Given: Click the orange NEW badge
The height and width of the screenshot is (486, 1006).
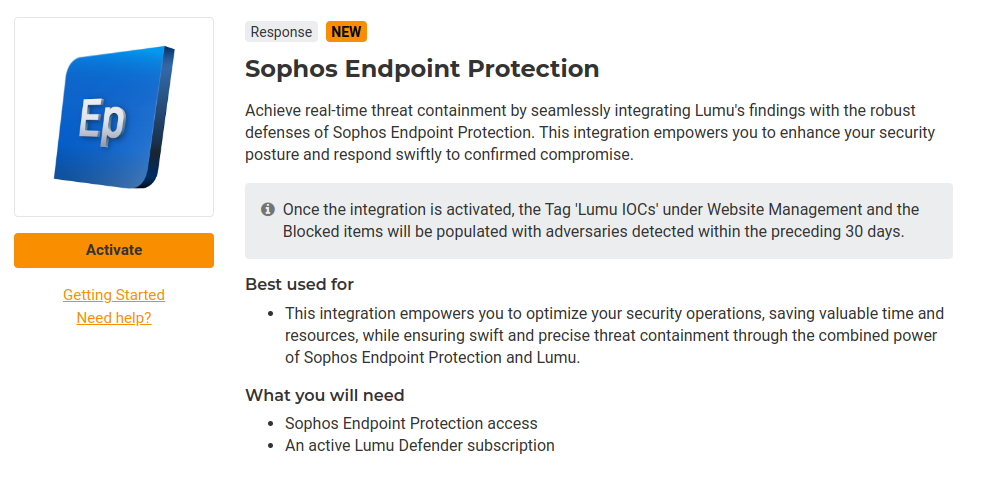Looking at the screenshot, I should click(346, 32).
